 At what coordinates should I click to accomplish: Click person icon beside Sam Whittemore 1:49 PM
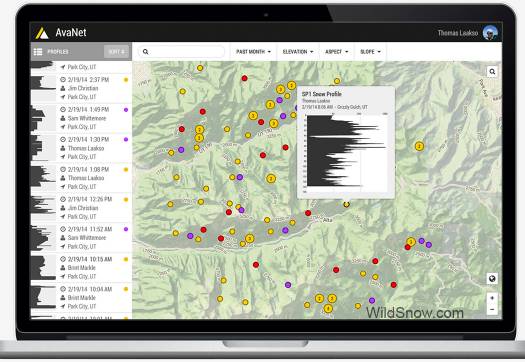point(63,118)
